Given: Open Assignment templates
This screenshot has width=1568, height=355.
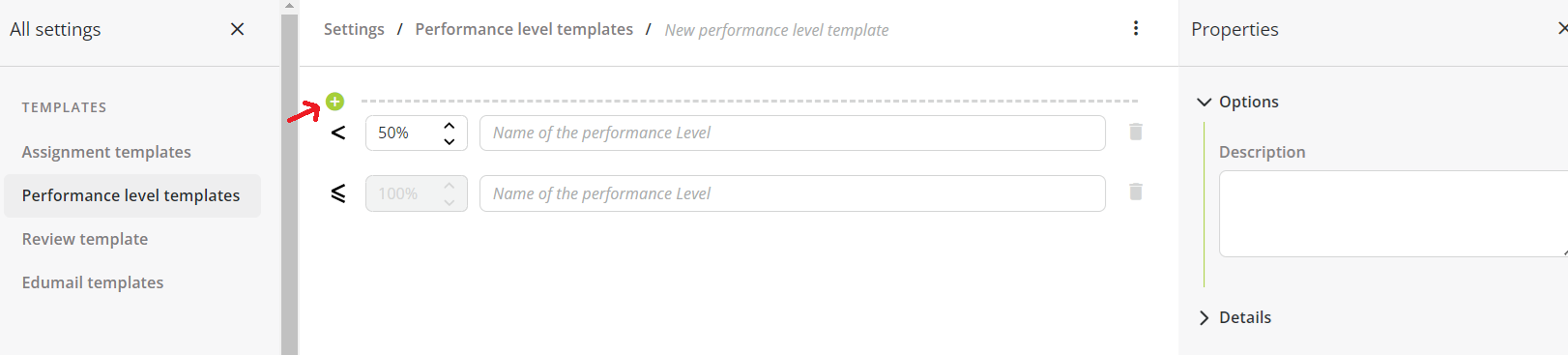Looking at the screenshot, I should click(106, 152).
